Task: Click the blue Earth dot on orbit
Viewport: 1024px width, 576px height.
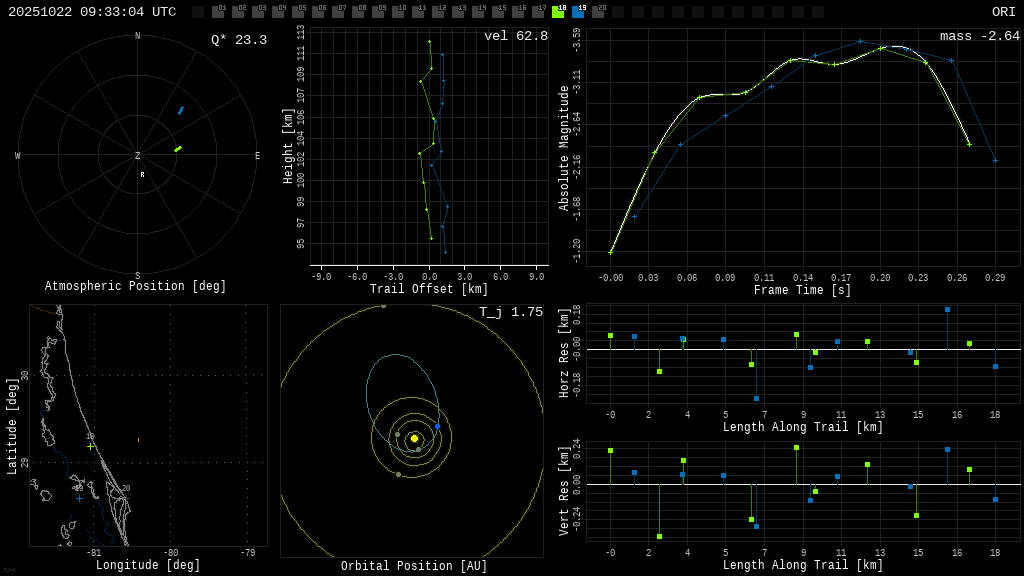Action: click(437, 427)
